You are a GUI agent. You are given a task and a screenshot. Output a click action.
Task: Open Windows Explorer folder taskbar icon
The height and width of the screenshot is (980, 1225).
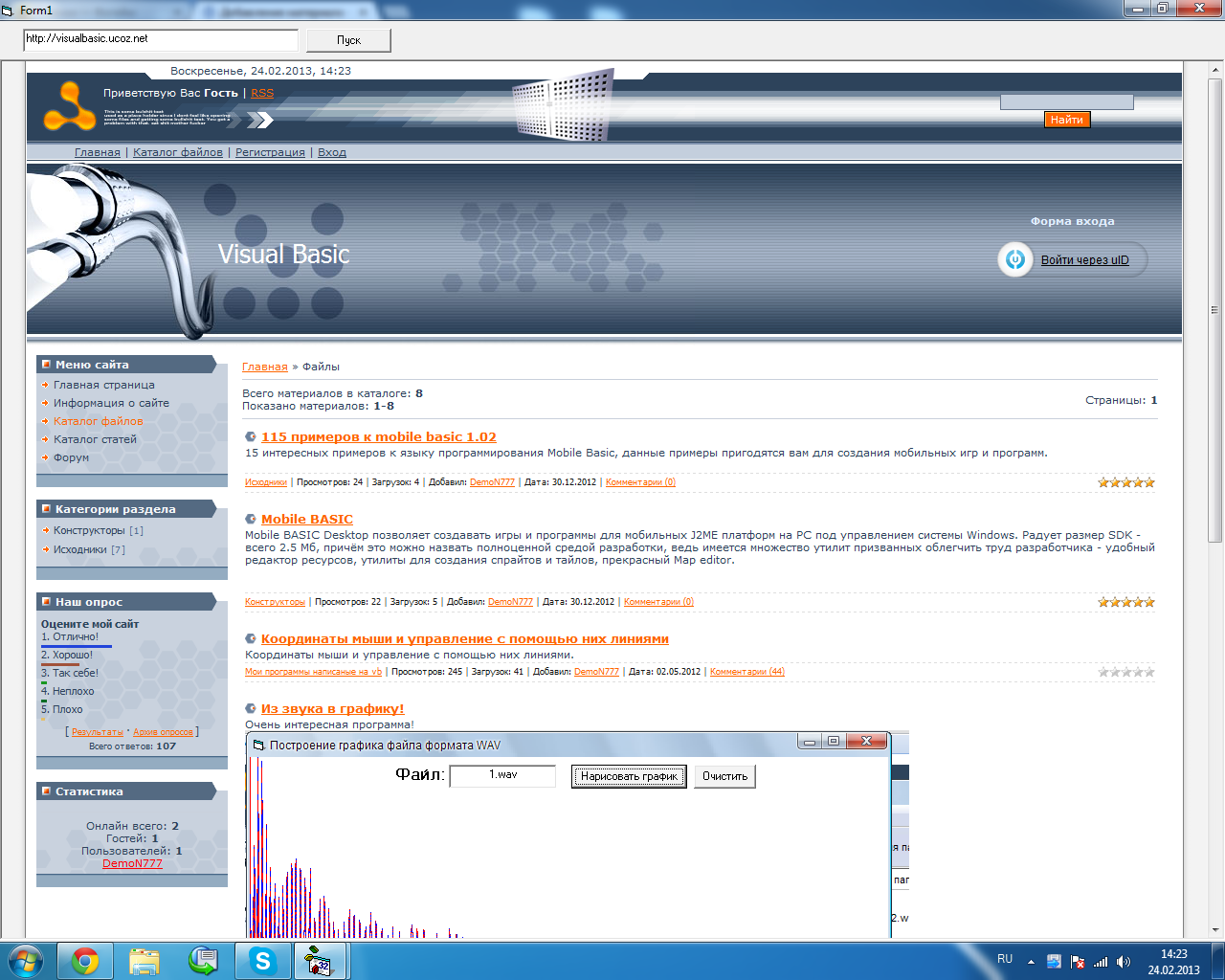145,961
